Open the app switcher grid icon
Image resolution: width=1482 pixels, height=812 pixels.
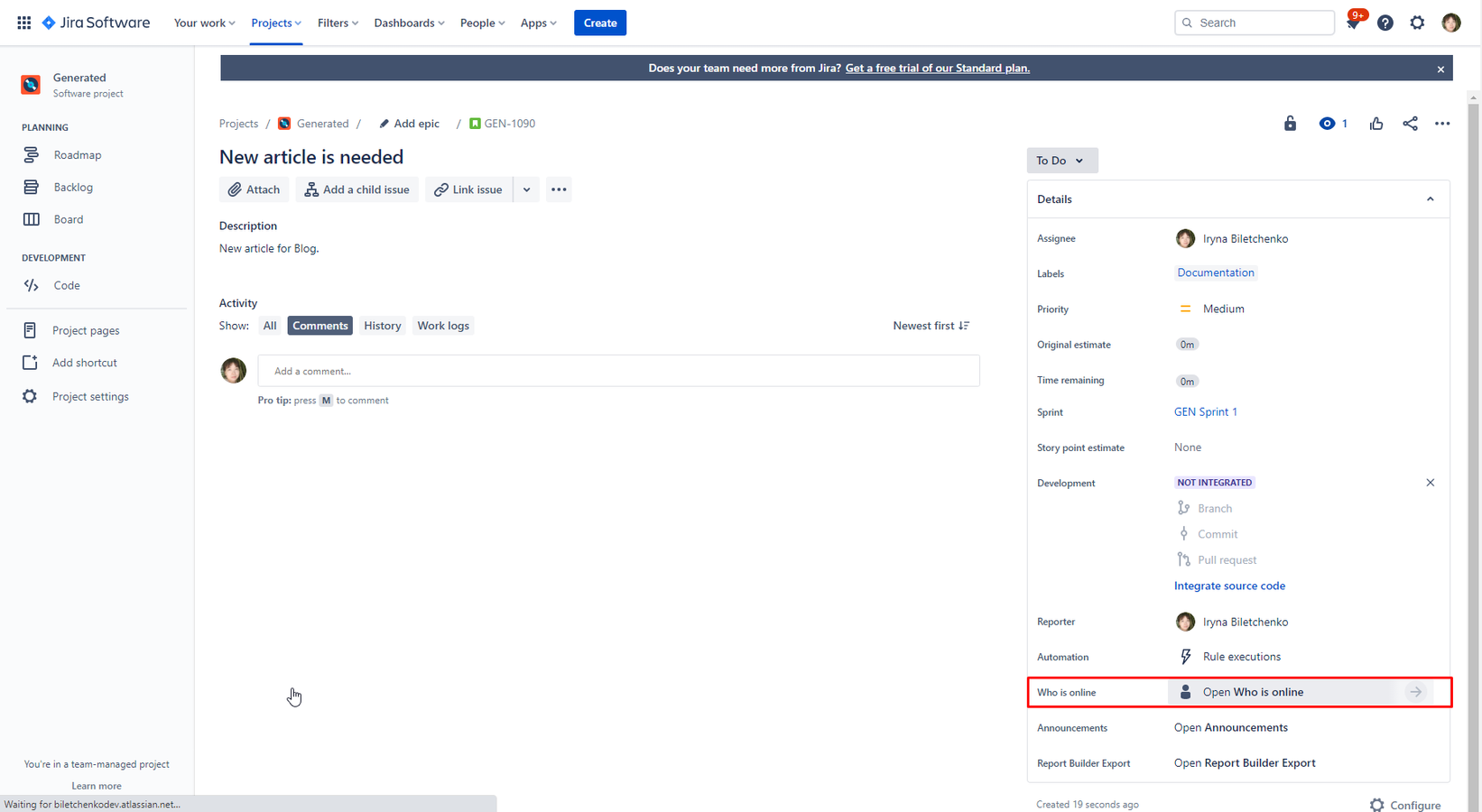click(x=24, y=23)
